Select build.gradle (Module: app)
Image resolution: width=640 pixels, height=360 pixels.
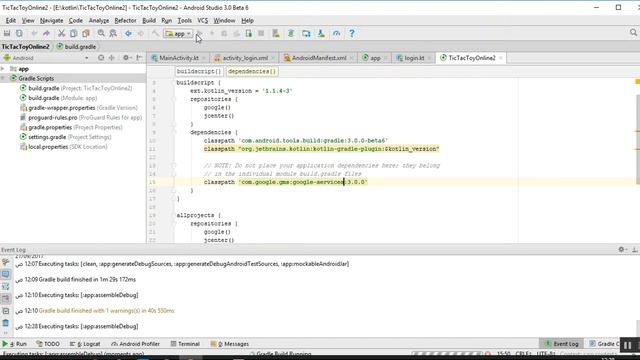(x=58, y=98)
